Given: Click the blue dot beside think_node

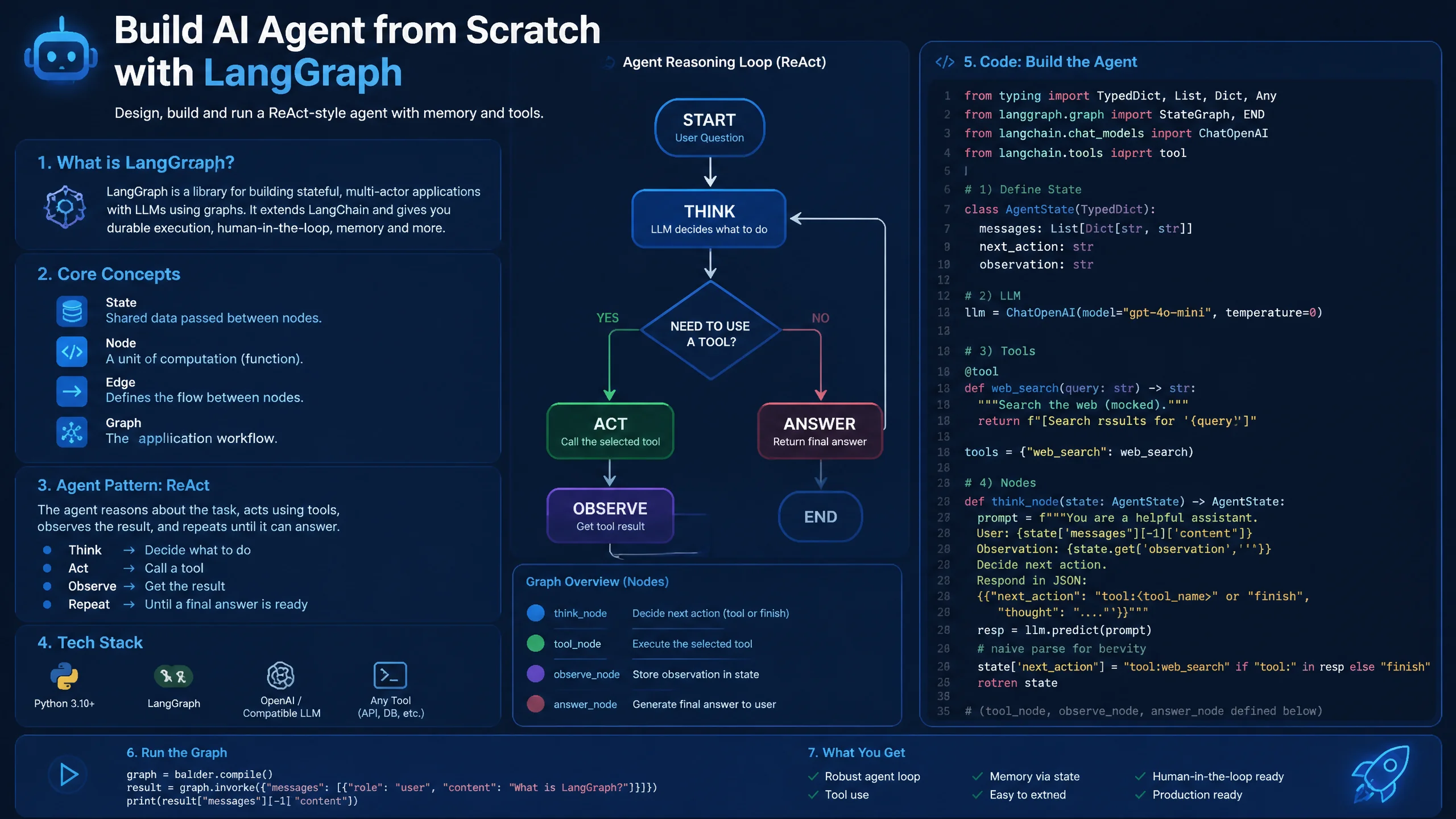Looking at the screenshot, I should pos(536,613).
